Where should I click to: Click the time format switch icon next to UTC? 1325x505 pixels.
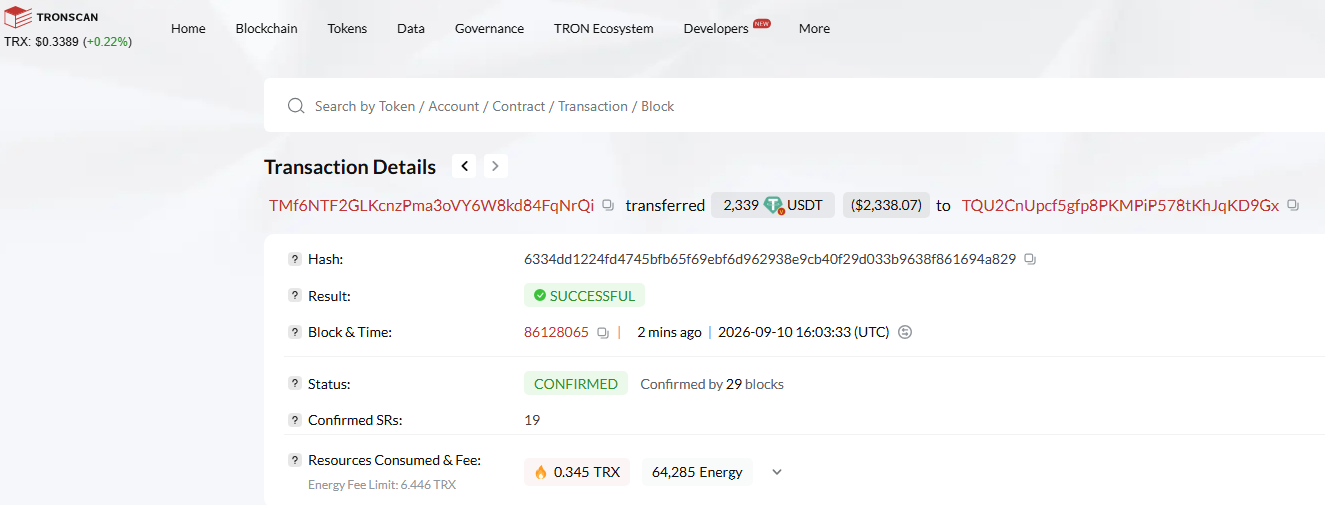click(x=905, y=332)
